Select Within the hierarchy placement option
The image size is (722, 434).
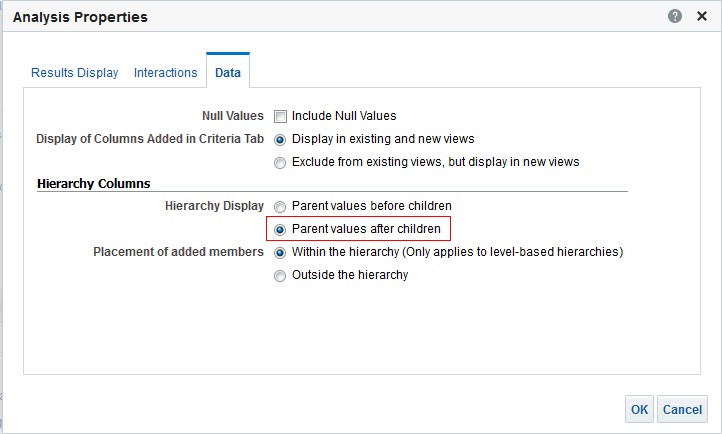point(281,252)
